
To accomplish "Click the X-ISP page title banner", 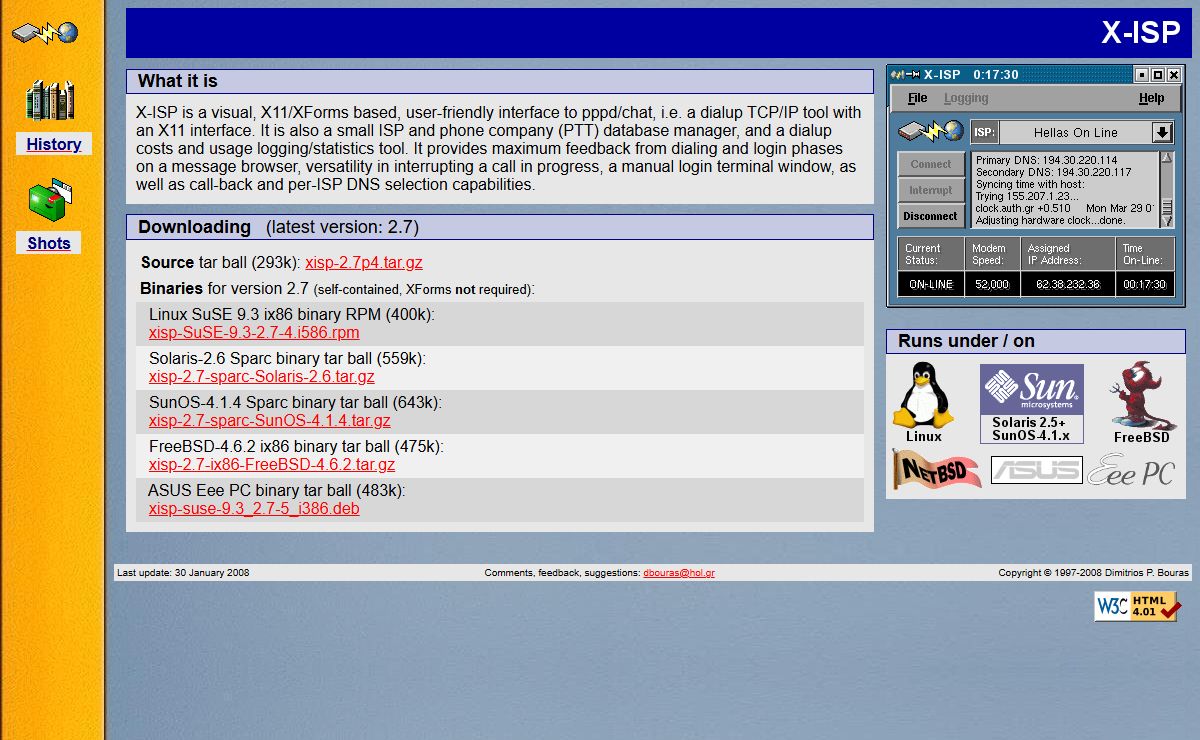I will [x=659, y=33].
